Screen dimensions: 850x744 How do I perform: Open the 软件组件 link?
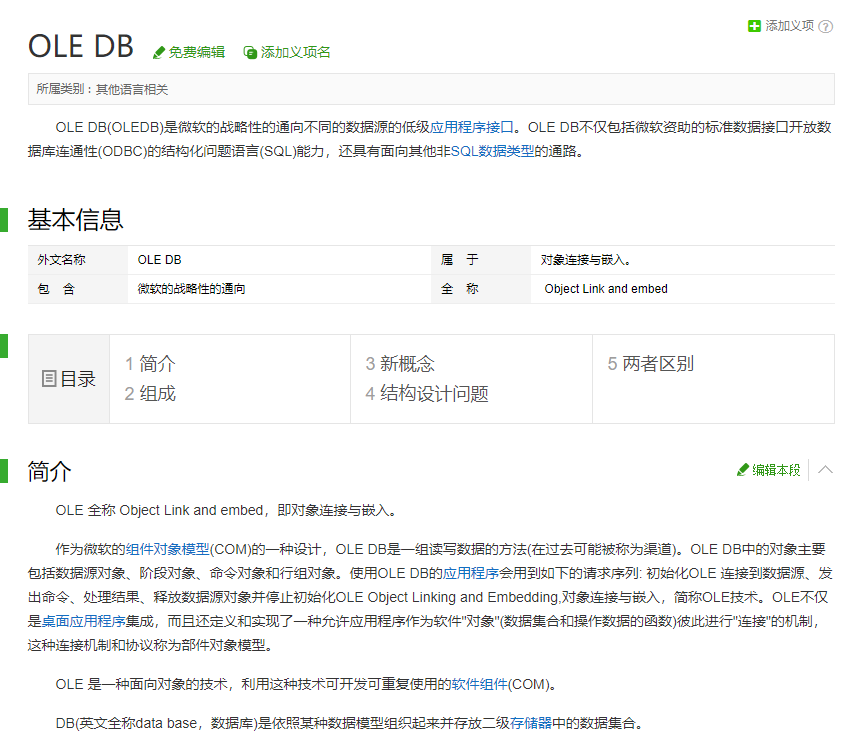coord(479,684)
